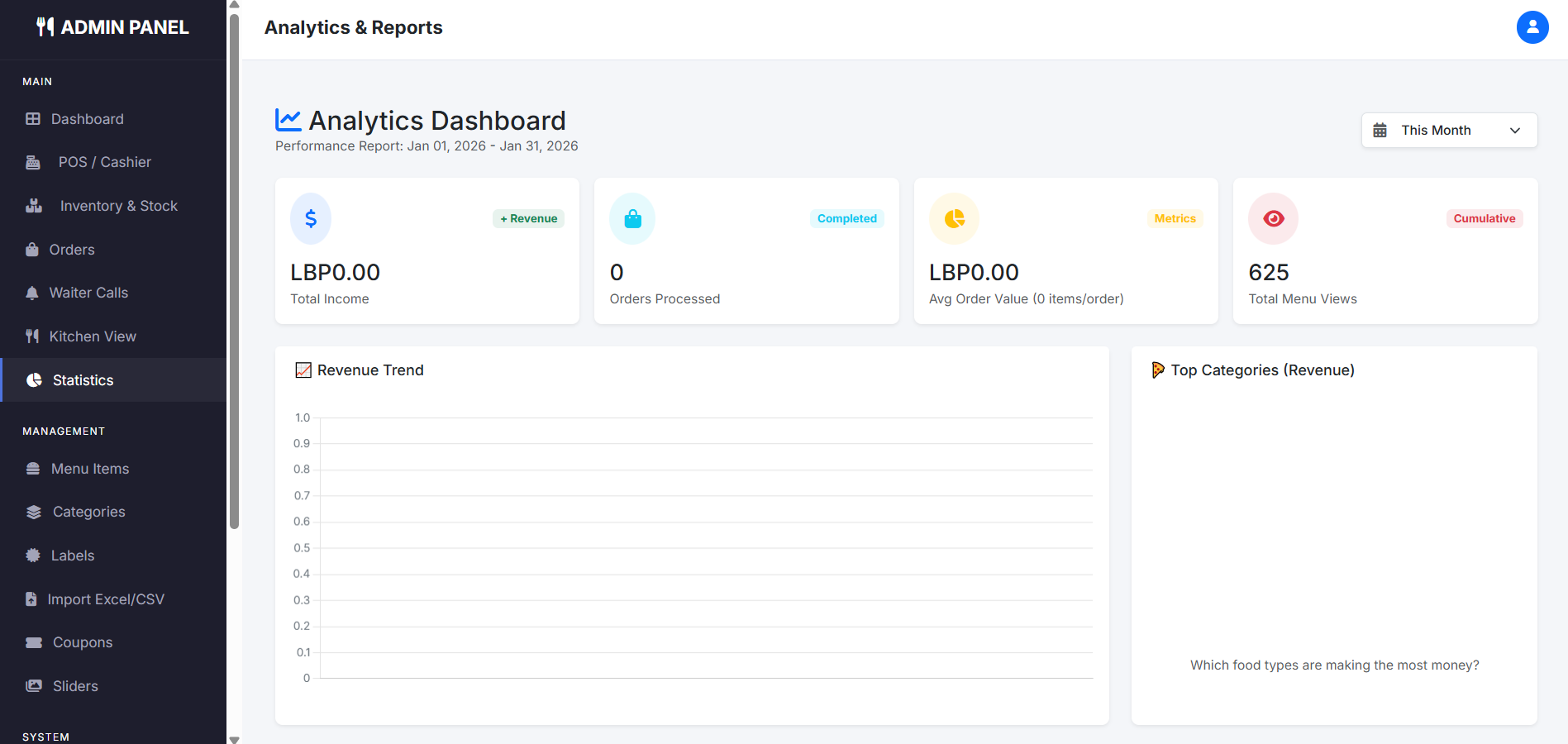Click the calendar icon in date filter

click(x=1380, y=131)
